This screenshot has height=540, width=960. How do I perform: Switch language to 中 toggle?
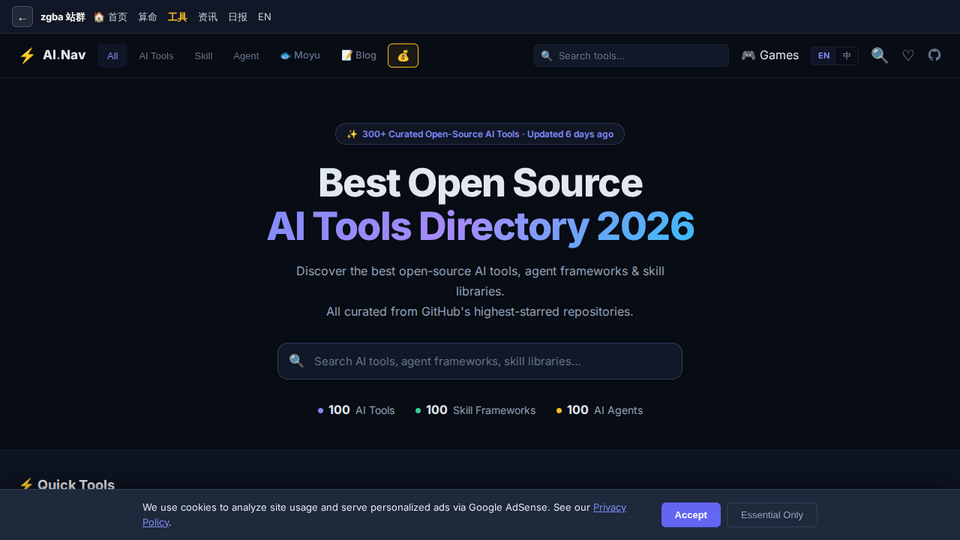(x=847, y=56)
